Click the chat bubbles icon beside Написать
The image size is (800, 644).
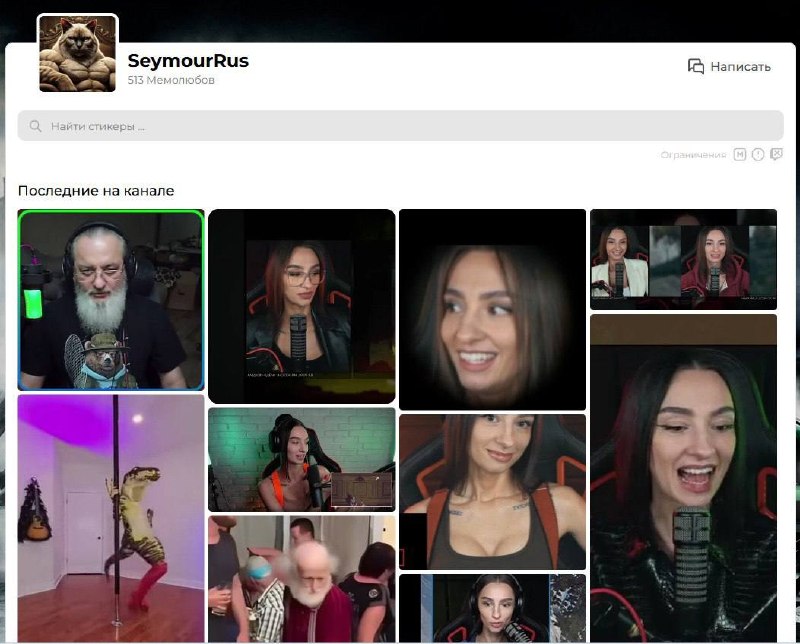tap(695, 66)
